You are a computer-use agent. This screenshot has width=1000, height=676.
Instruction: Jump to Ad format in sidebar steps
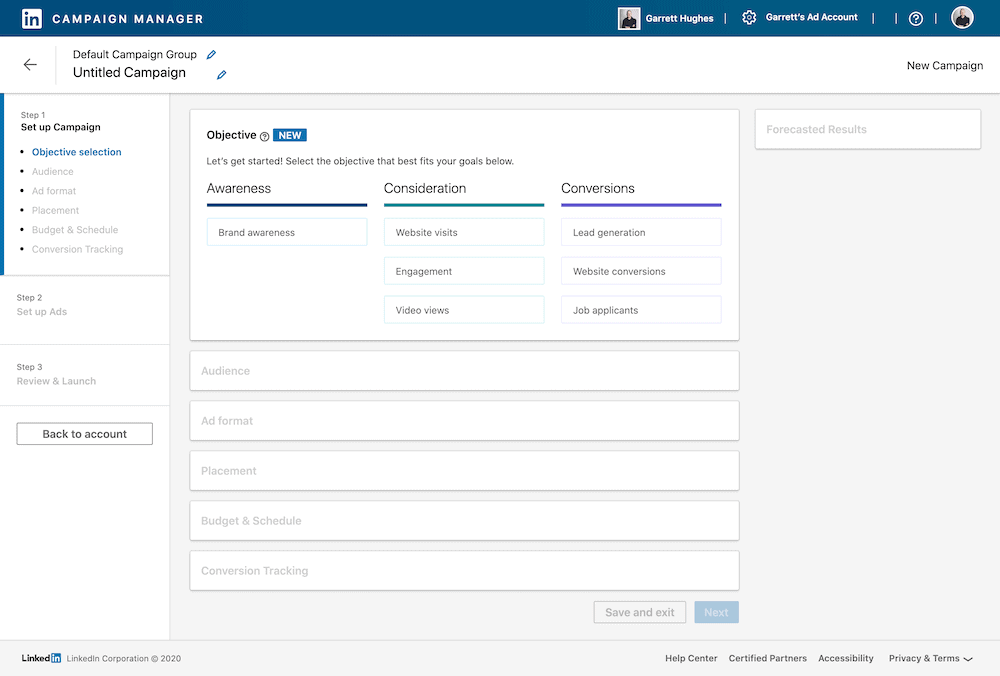(54, 191)
